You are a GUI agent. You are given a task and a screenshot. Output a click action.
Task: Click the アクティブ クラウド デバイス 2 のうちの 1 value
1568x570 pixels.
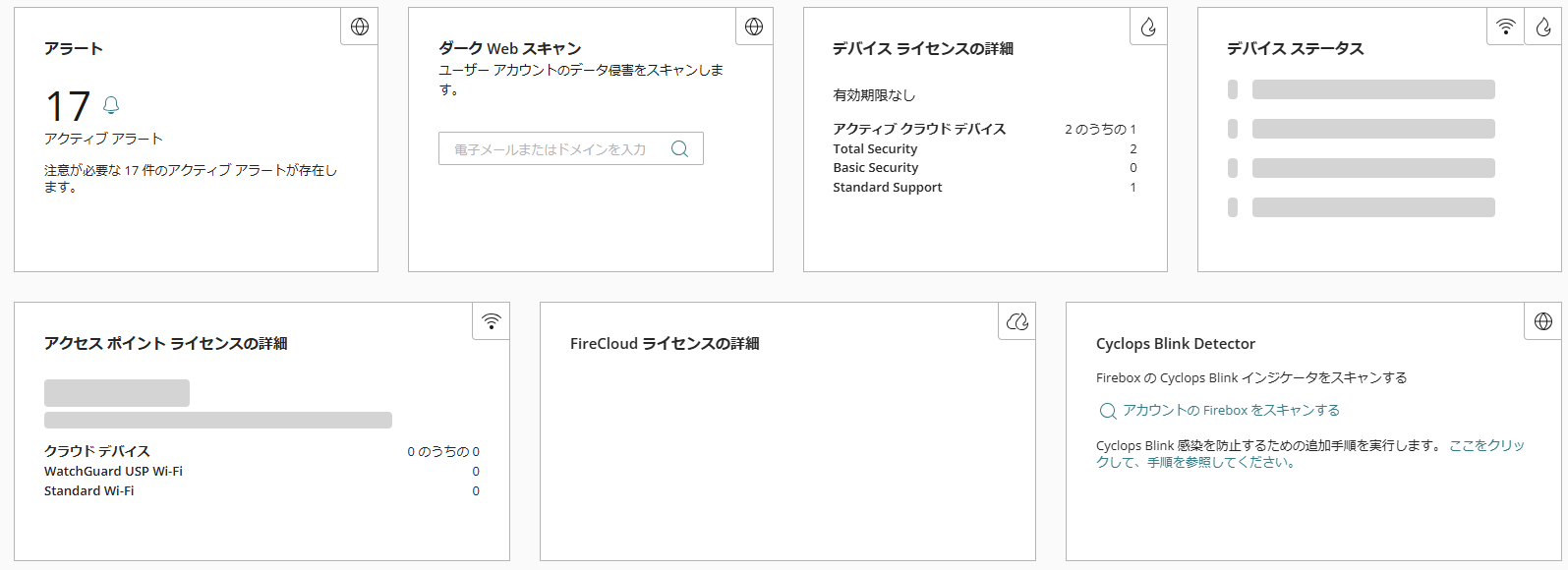click(1100, 130)
